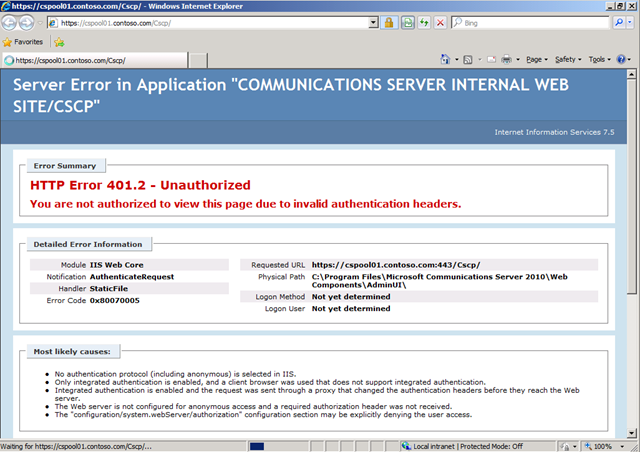
Task: Open the Safety menu
Action: (567, 60)
